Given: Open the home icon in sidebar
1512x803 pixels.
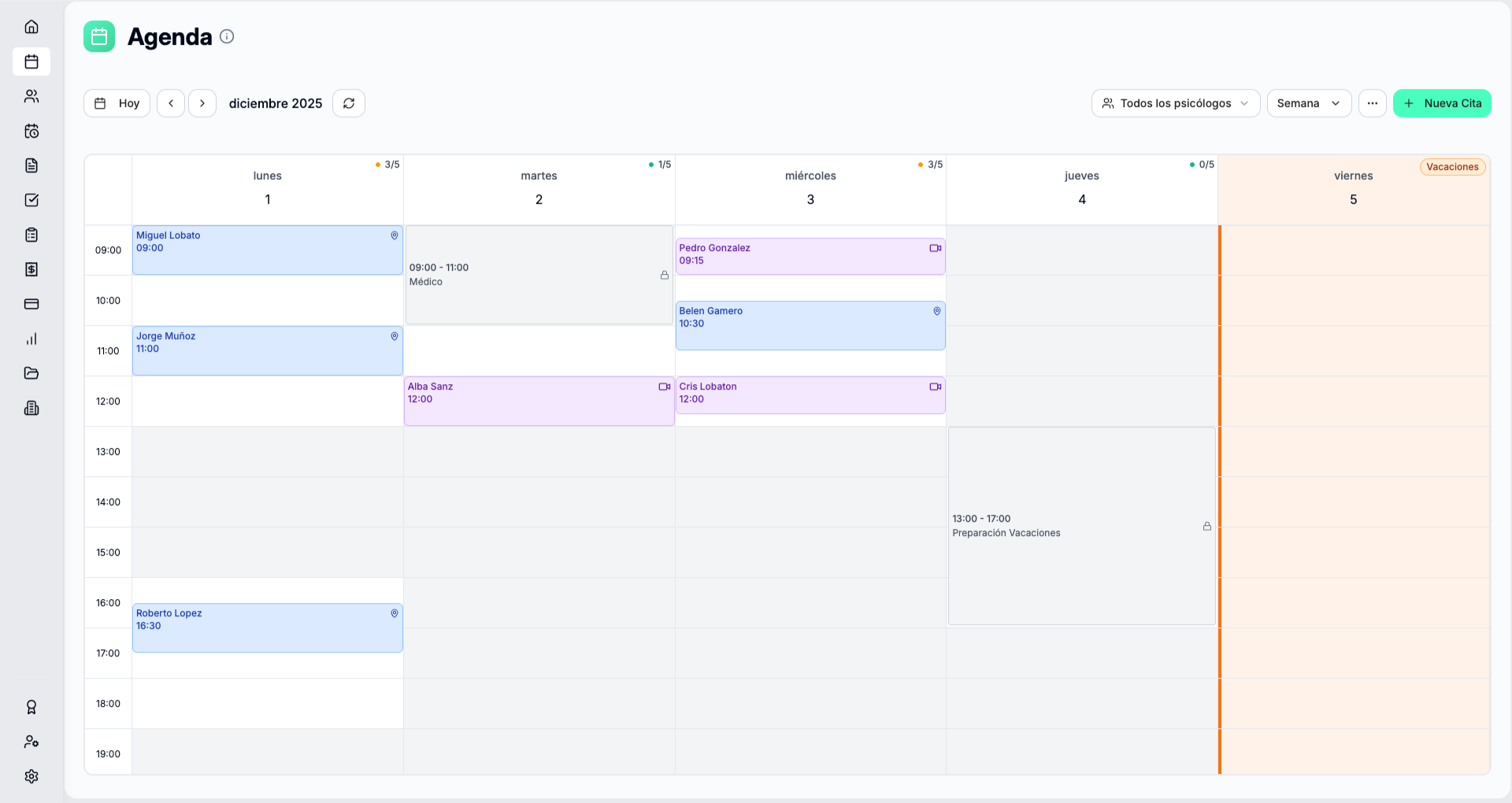Looking at the screenshot, I should click(x=31, y=27).
